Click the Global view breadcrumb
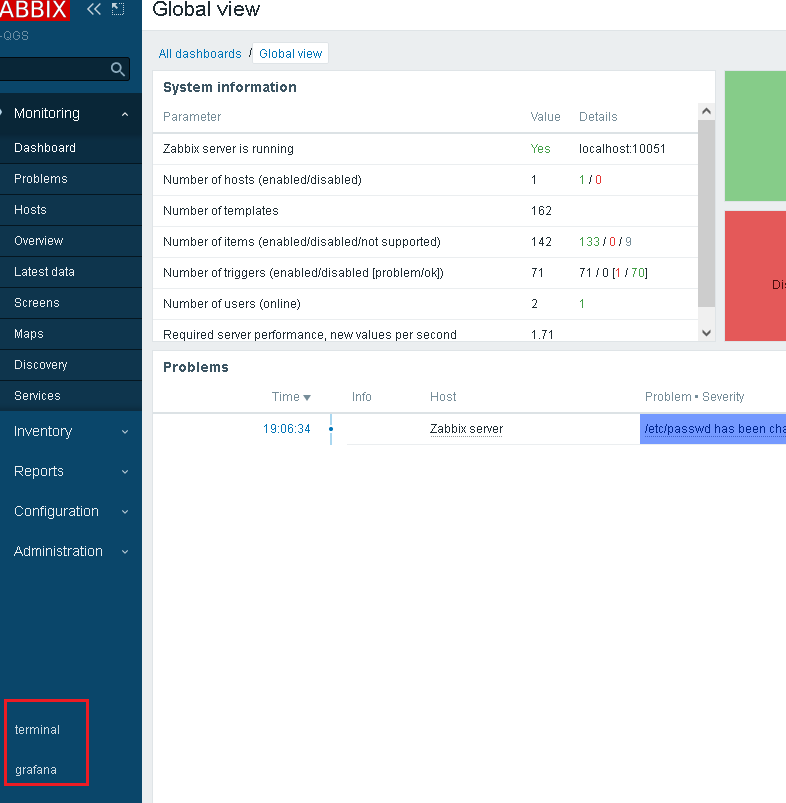This screenshot has width=786, height=803. click(x=290, y=54)
